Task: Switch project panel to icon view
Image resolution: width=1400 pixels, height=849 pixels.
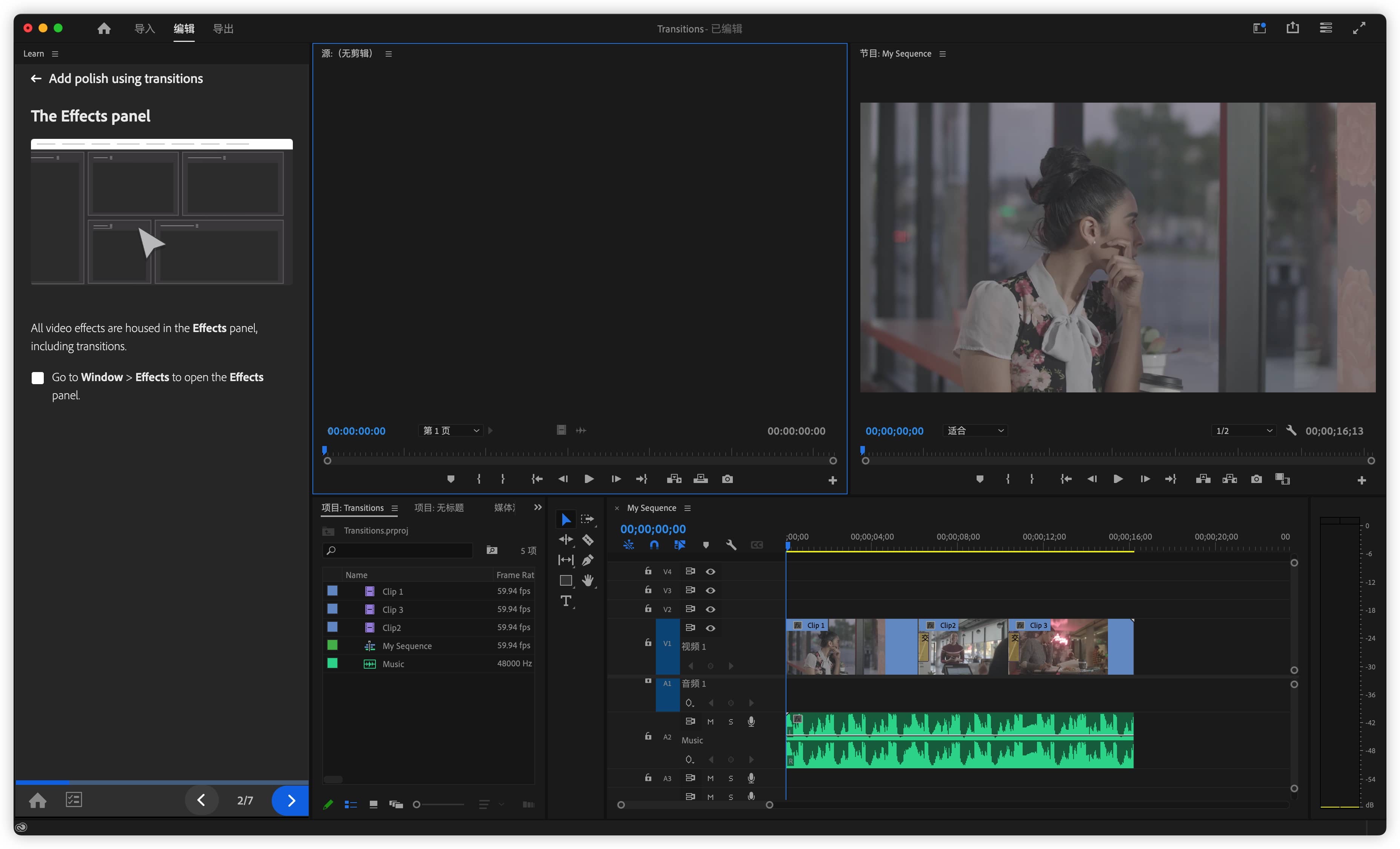Action: coord(373,804)
